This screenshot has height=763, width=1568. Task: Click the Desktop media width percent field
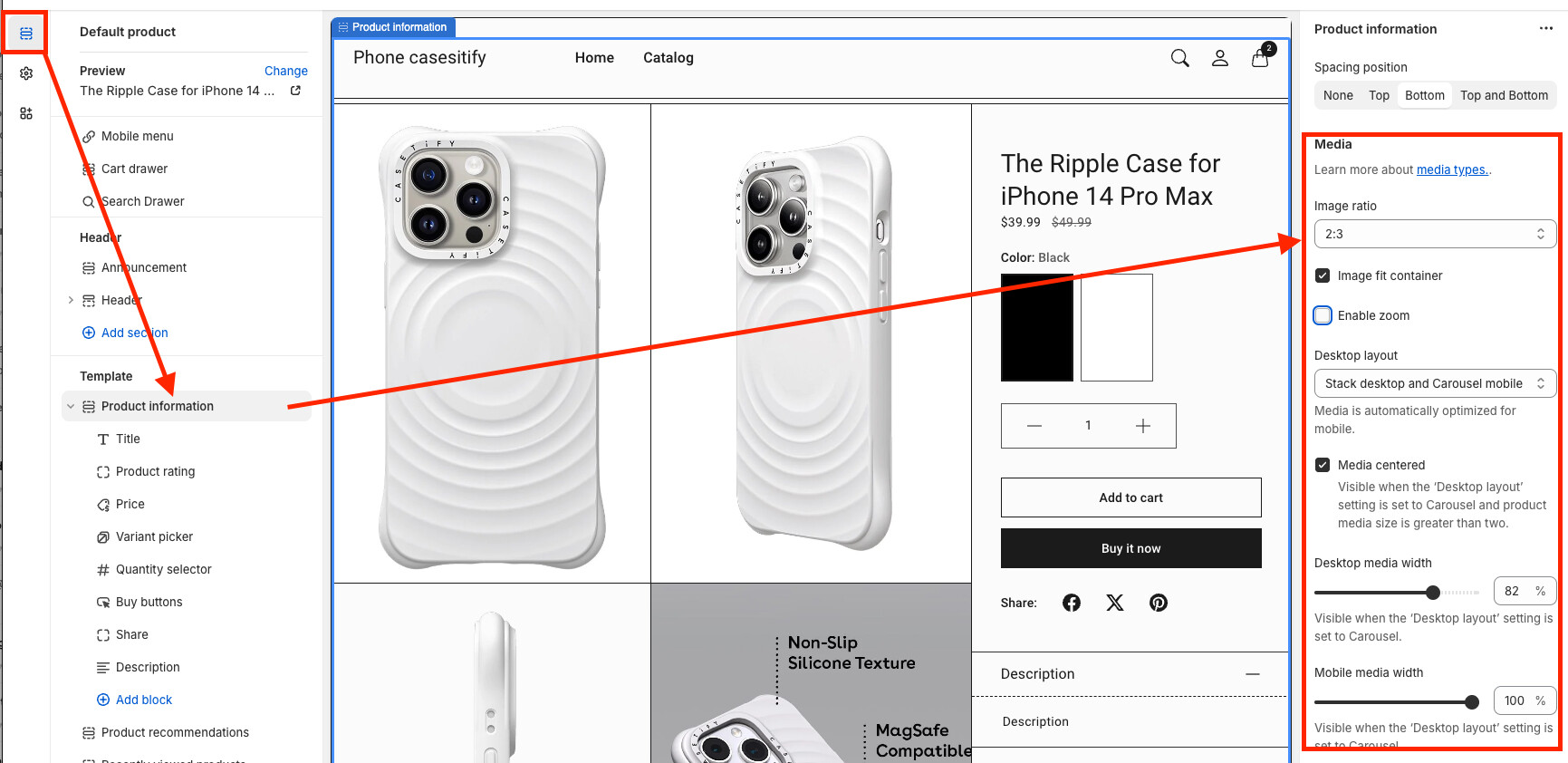1525,591
